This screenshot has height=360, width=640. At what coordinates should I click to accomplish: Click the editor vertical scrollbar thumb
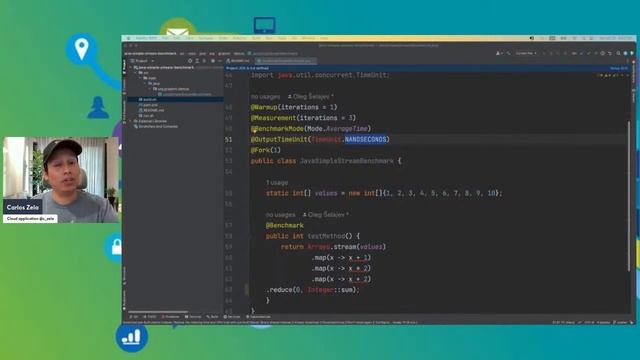pyautogui.click(x=629, y=196)
